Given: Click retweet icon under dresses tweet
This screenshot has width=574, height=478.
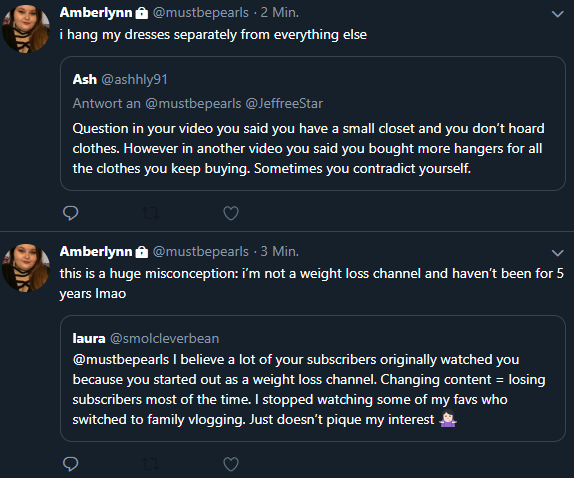Looking at the screenshot, I should coord(150,213).
